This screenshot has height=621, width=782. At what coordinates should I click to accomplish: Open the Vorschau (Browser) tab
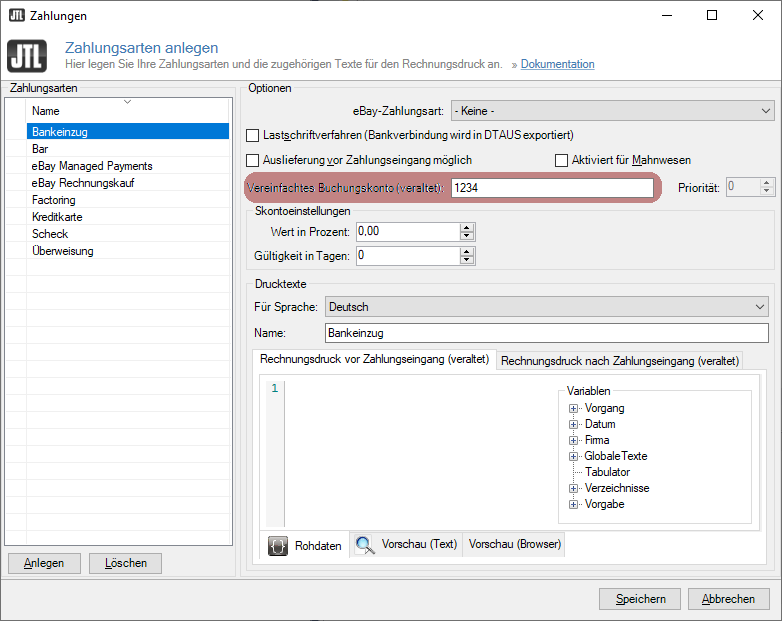coord(515,544)
